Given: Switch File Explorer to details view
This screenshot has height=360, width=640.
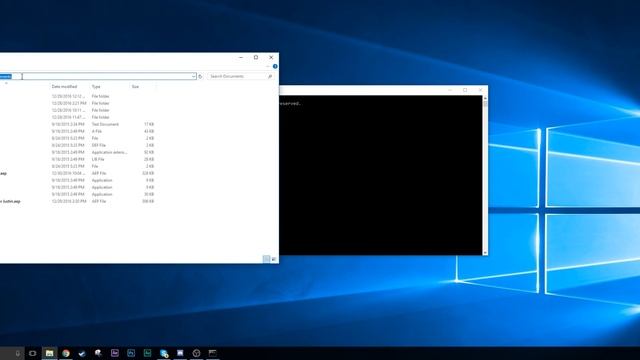Looking at the screenshot, I should (x=266, y=259).
